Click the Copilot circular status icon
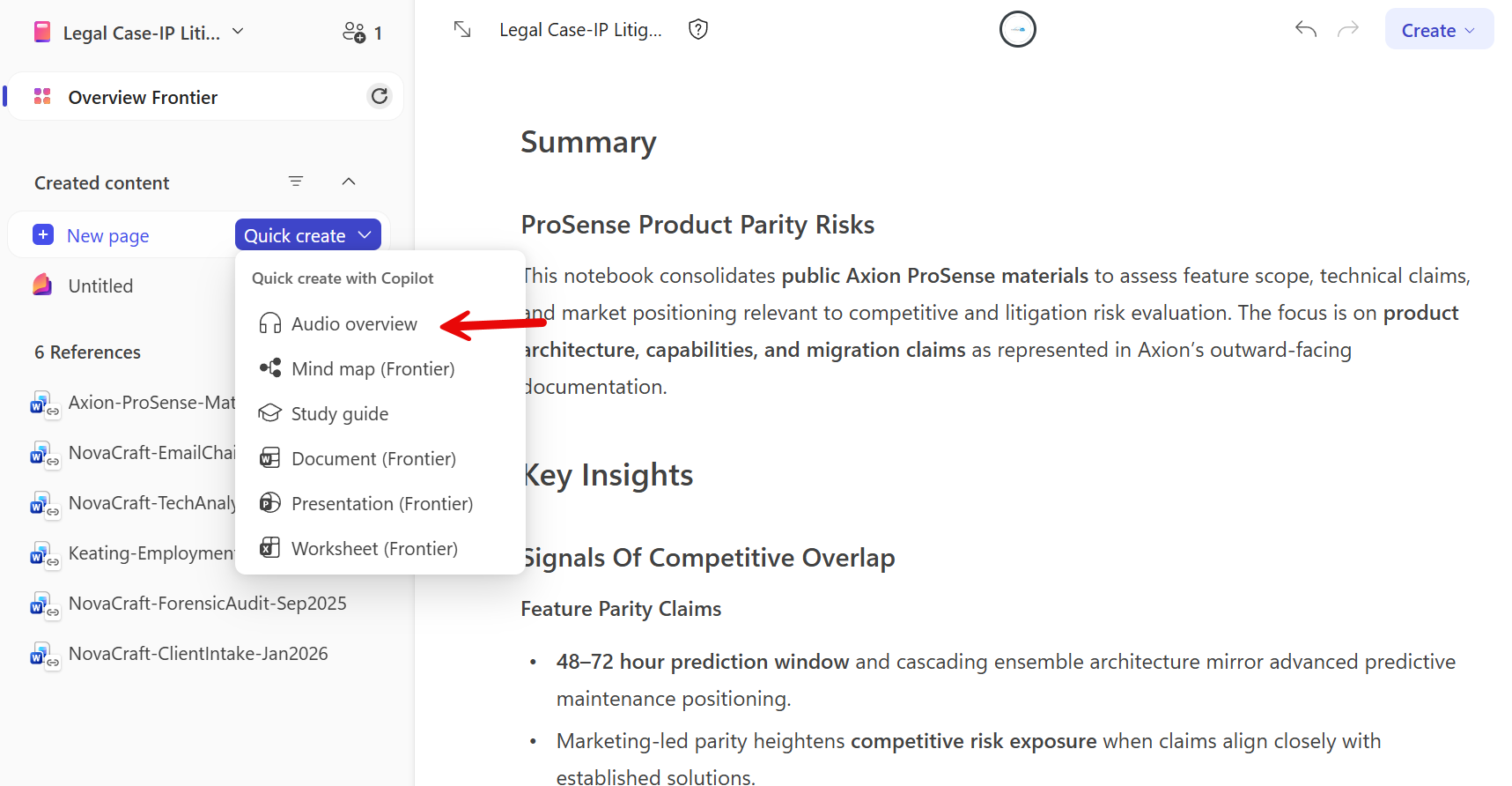1512x786 pixels. point(1017,30)
